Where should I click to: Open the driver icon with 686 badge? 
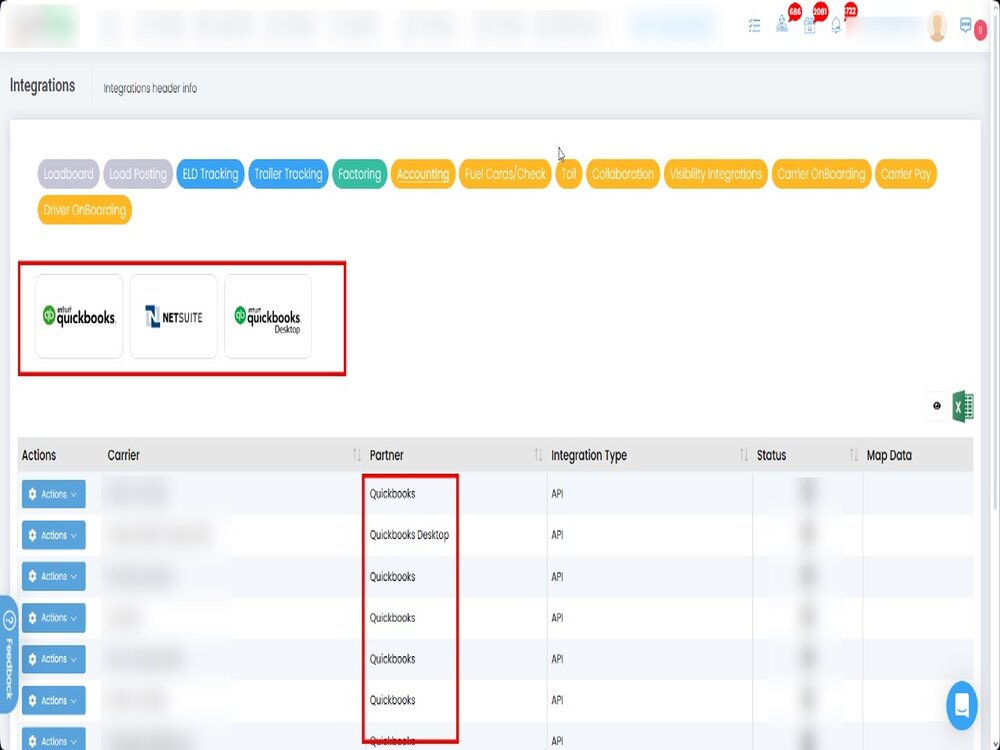point(782,24)
